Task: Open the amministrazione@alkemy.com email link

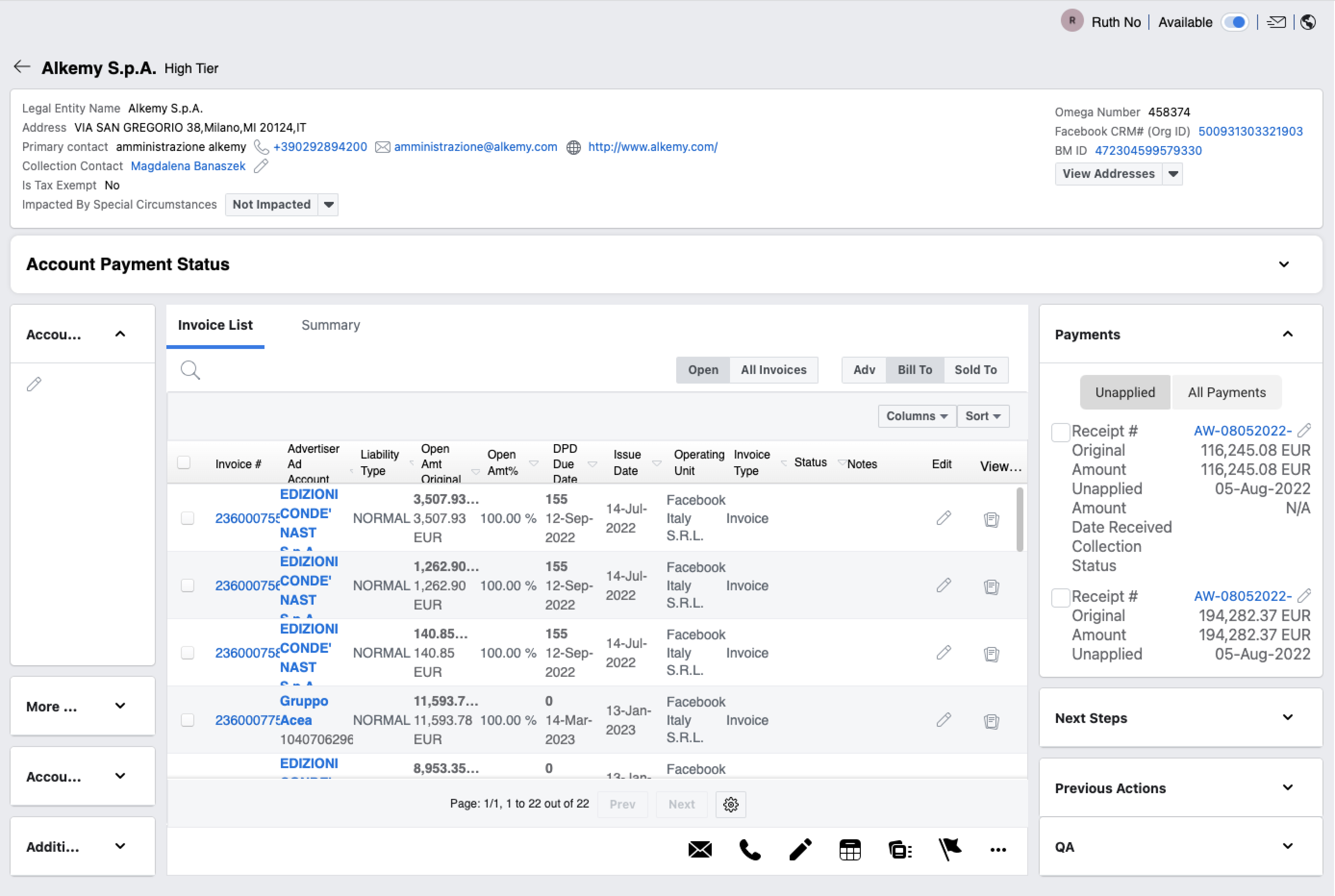Action: tap(475, 147)
